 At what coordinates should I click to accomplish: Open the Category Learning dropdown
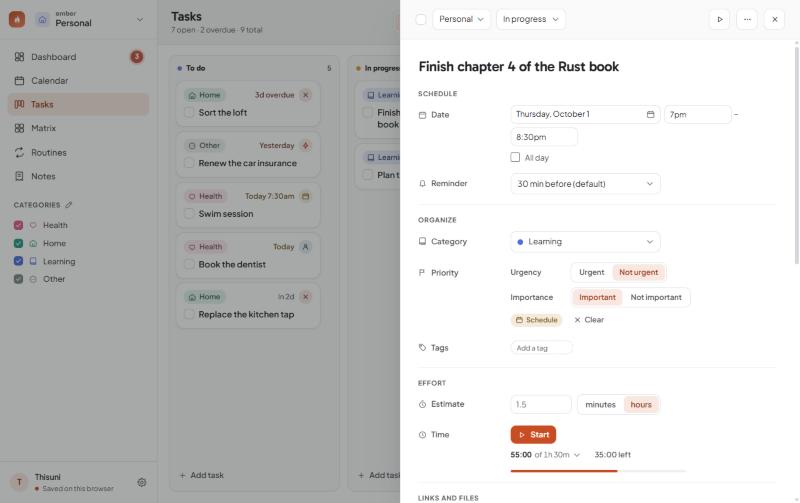585,242
